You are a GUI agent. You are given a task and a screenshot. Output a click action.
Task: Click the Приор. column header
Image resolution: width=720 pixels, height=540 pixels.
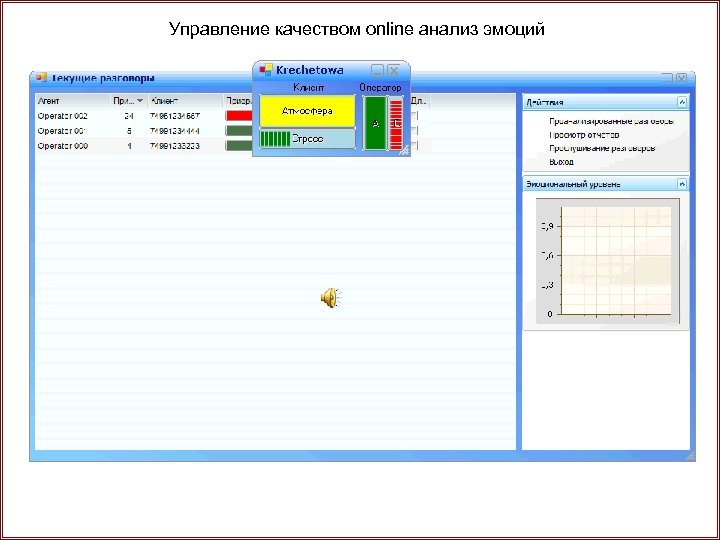(238, 101)
